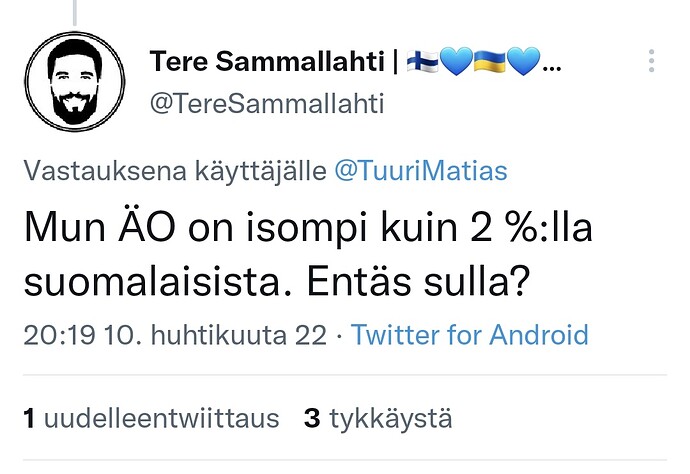
Task: Click the retweet count number 1
Action: click(29, 418)
